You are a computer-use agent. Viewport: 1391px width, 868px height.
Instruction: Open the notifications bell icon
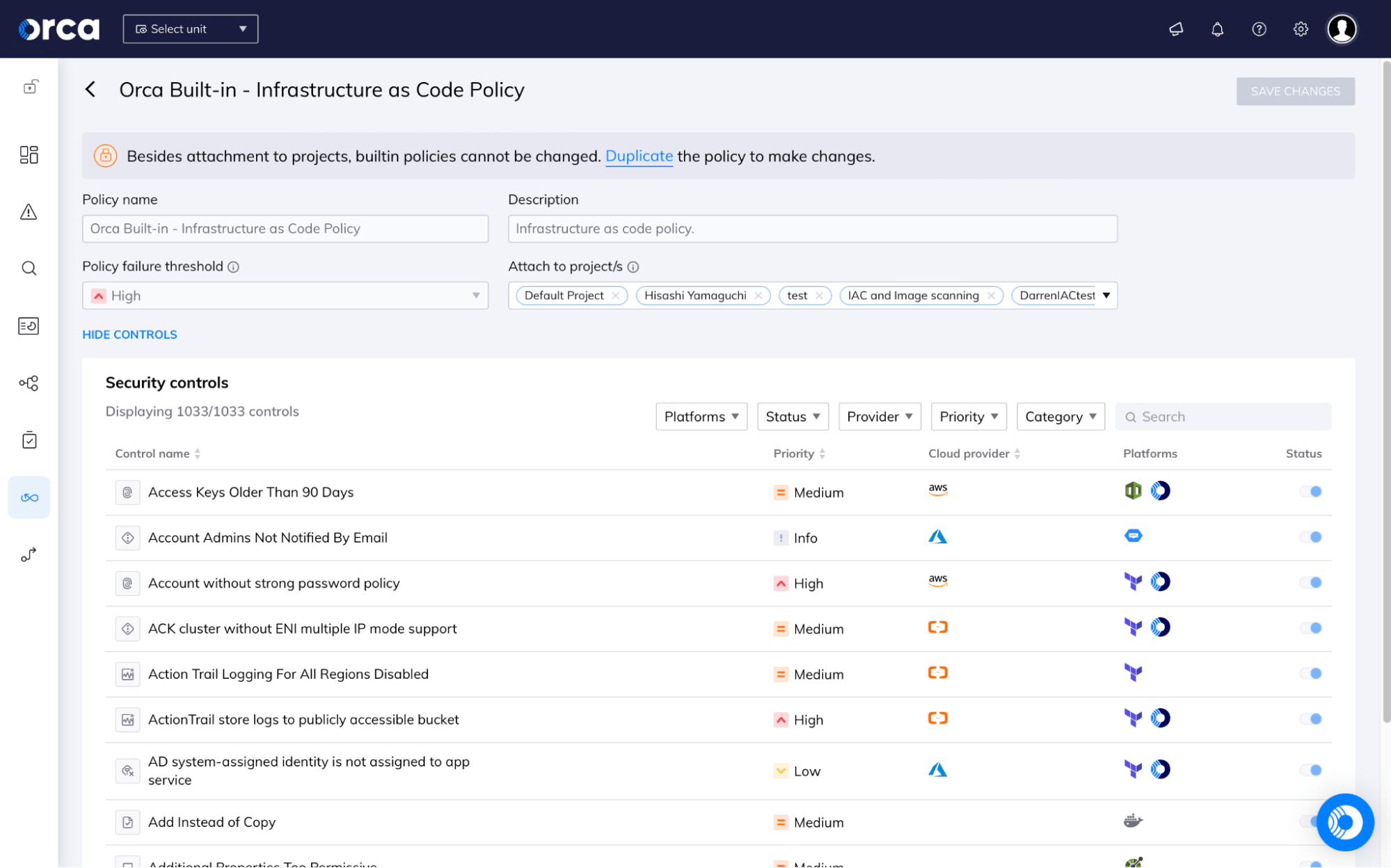coord(1216,29)
